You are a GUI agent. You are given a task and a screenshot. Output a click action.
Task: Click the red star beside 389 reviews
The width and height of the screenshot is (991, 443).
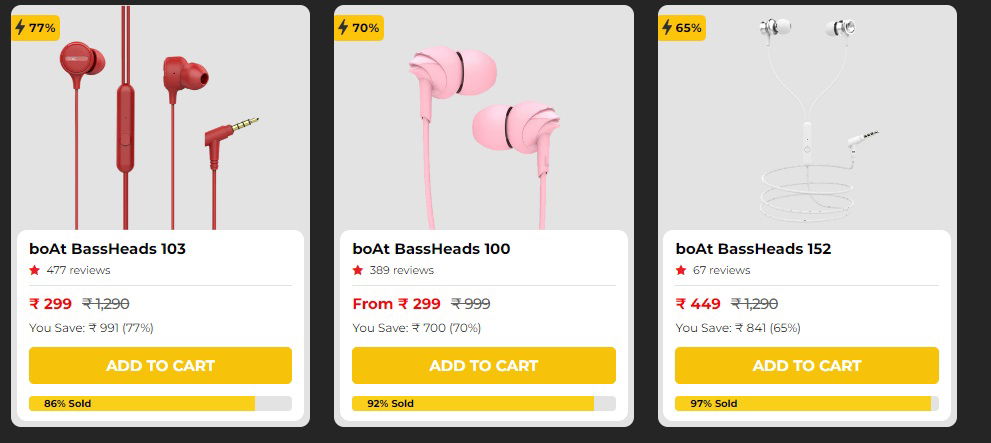(x=358, y=270)
